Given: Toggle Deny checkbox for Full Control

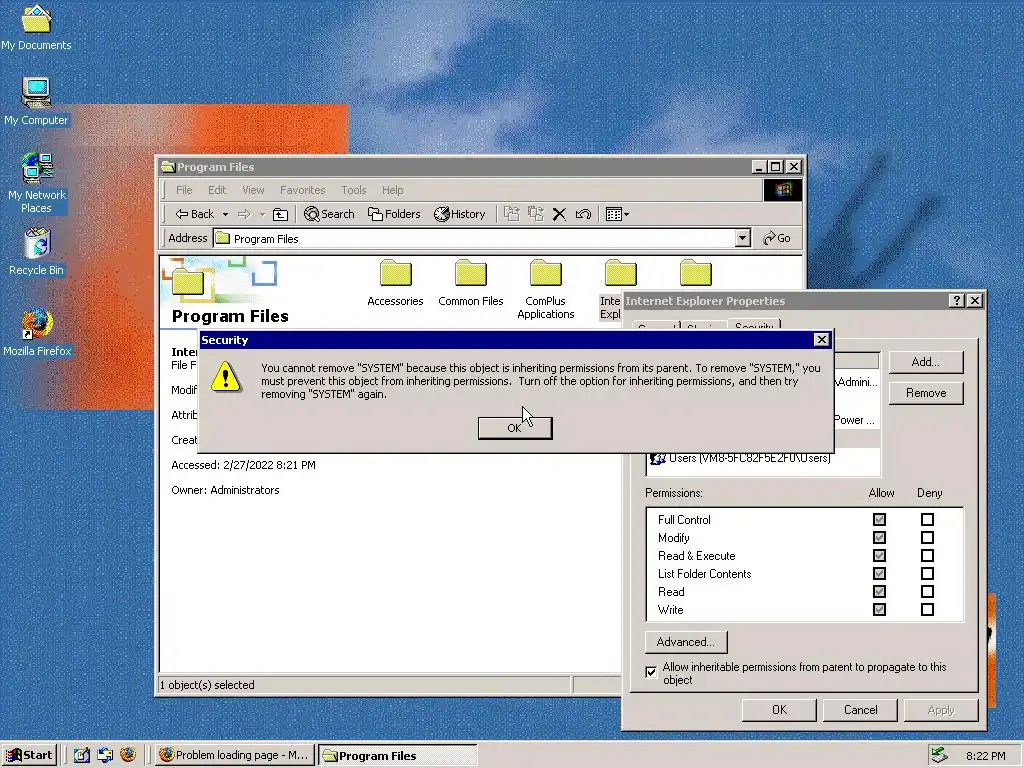Looking at the screenshot, I should 927,520.
